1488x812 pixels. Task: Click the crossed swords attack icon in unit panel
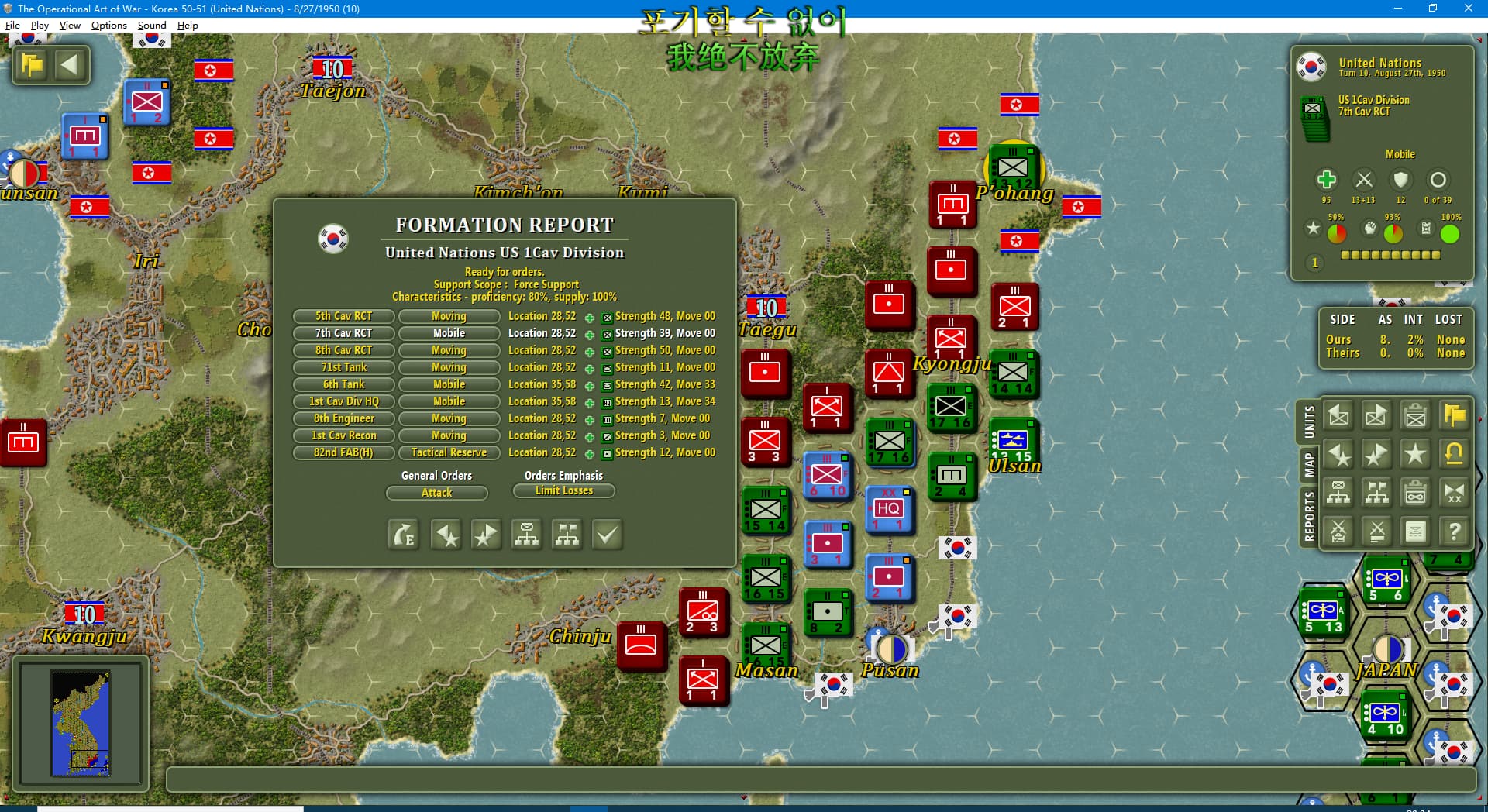[1364, 180]
